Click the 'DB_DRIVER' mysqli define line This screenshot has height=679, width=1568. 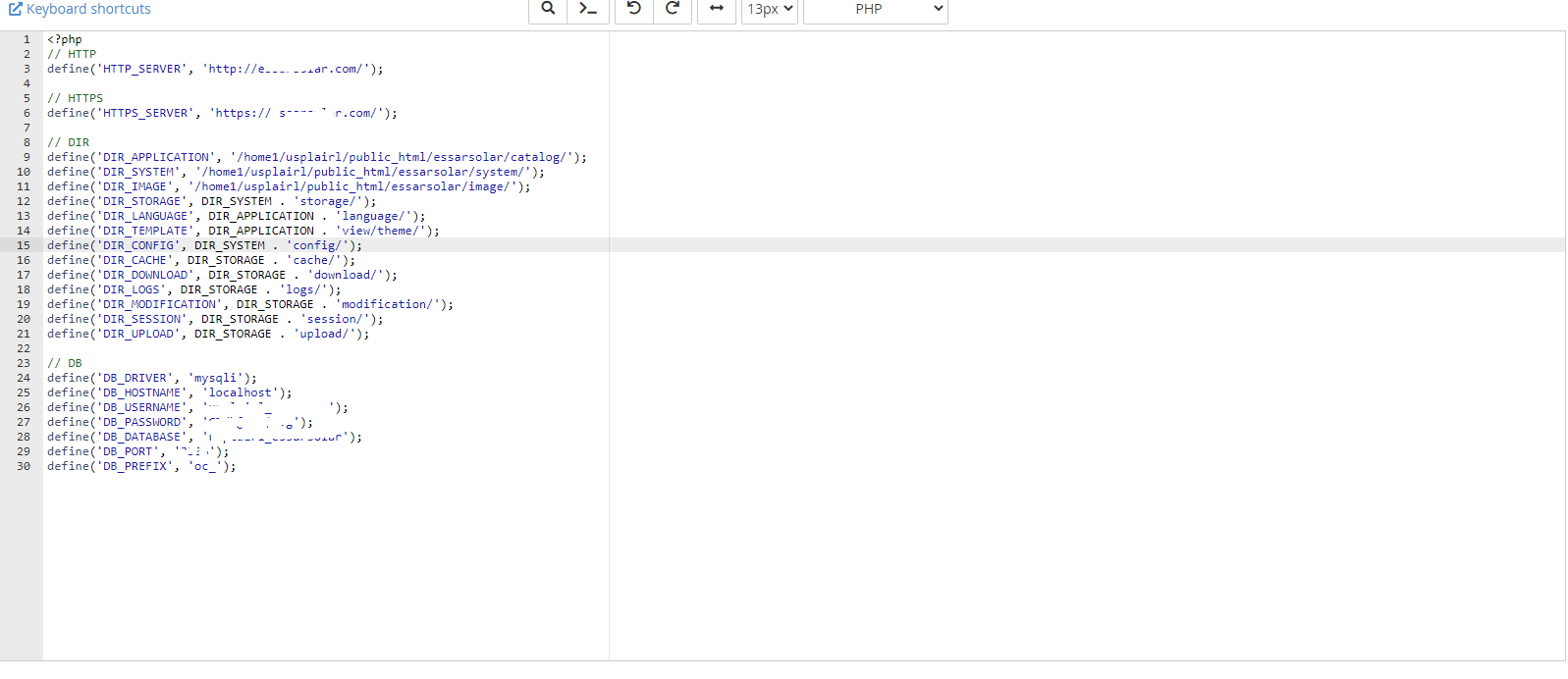click(152, 378)
